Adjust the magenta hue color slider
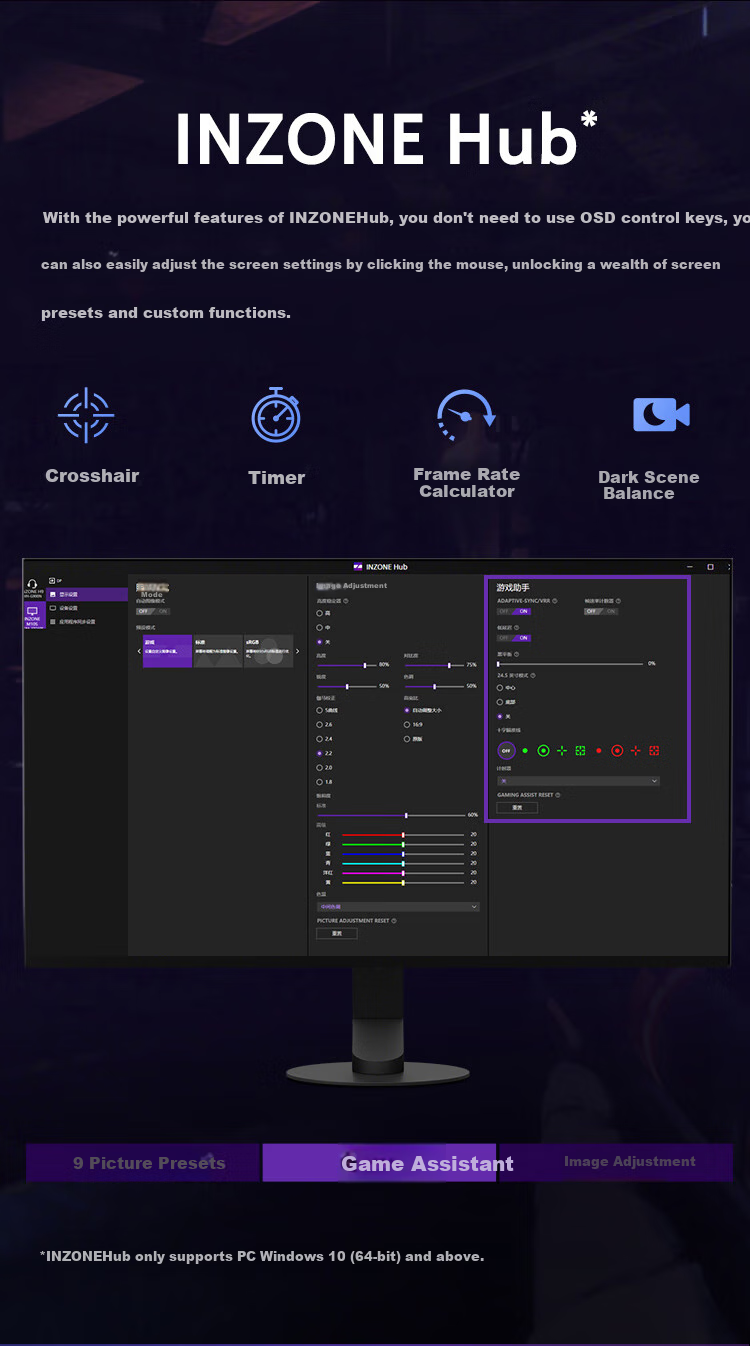The width and height of the screenshot is (750, 1346). pos(403,873)
